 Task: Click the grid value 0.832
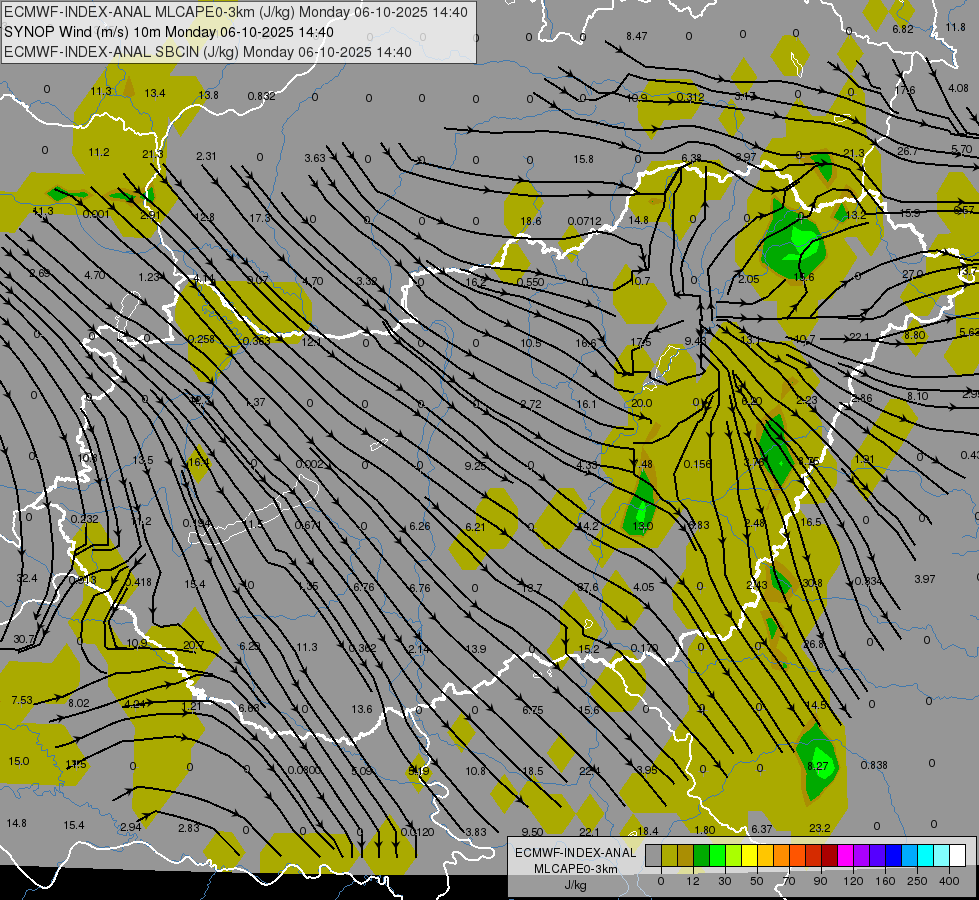point(262,96)
